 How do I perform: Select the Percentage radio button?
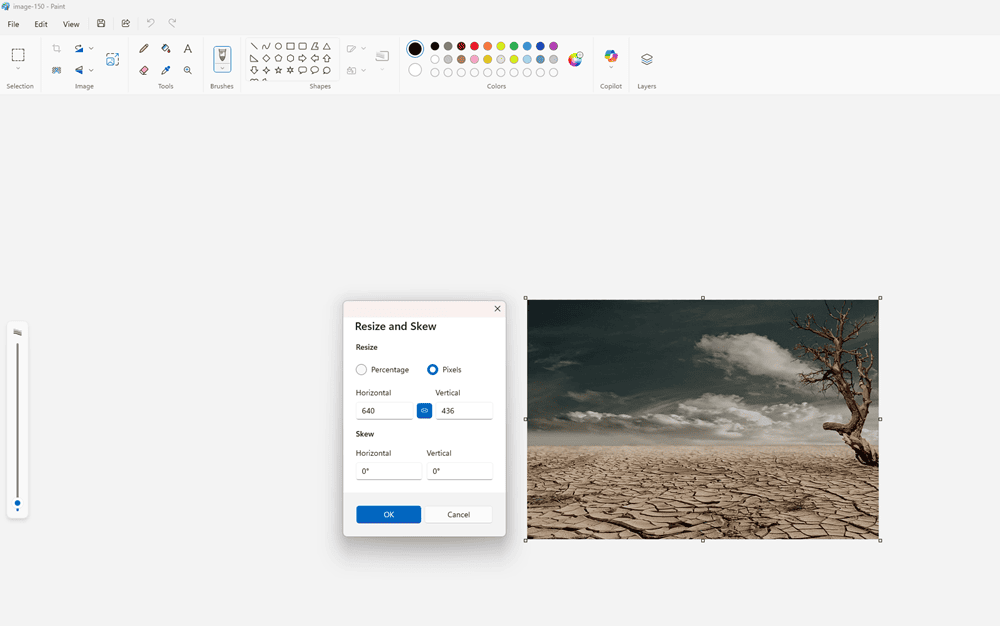point(362,370)
